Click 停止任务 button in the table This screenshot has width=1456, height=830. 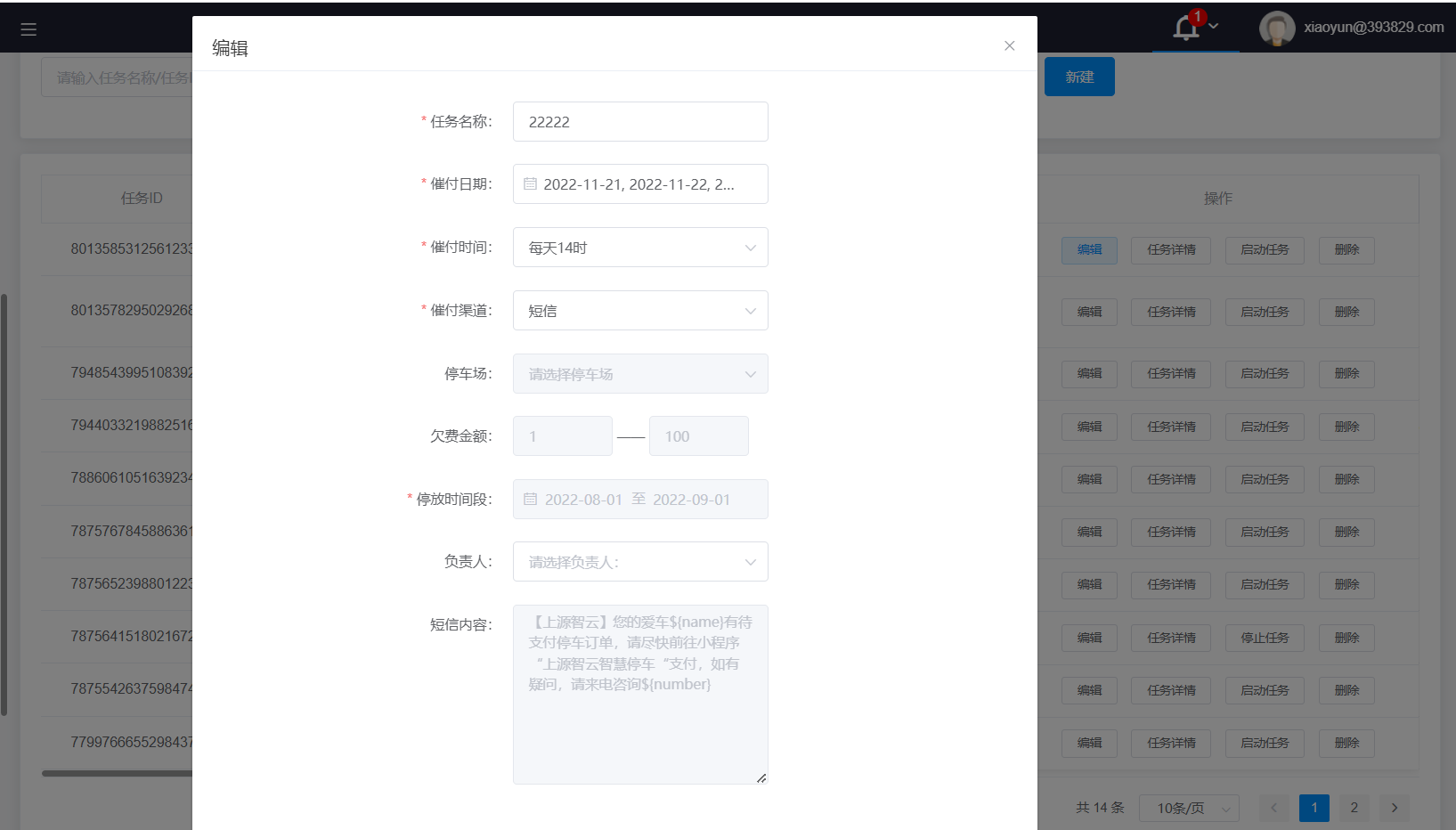coord(1265,638)
